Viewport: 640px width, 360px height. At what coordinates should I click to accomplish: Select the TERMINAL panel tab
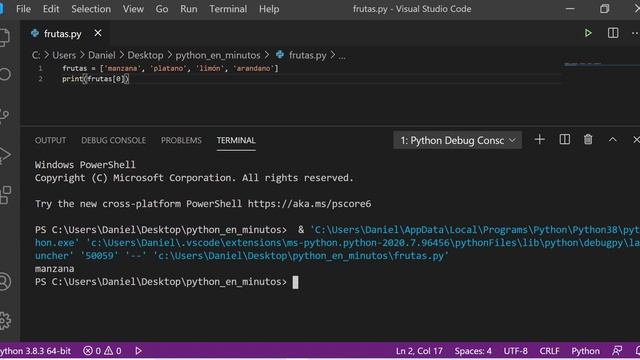pyautogui.click(x=236, y=140)
